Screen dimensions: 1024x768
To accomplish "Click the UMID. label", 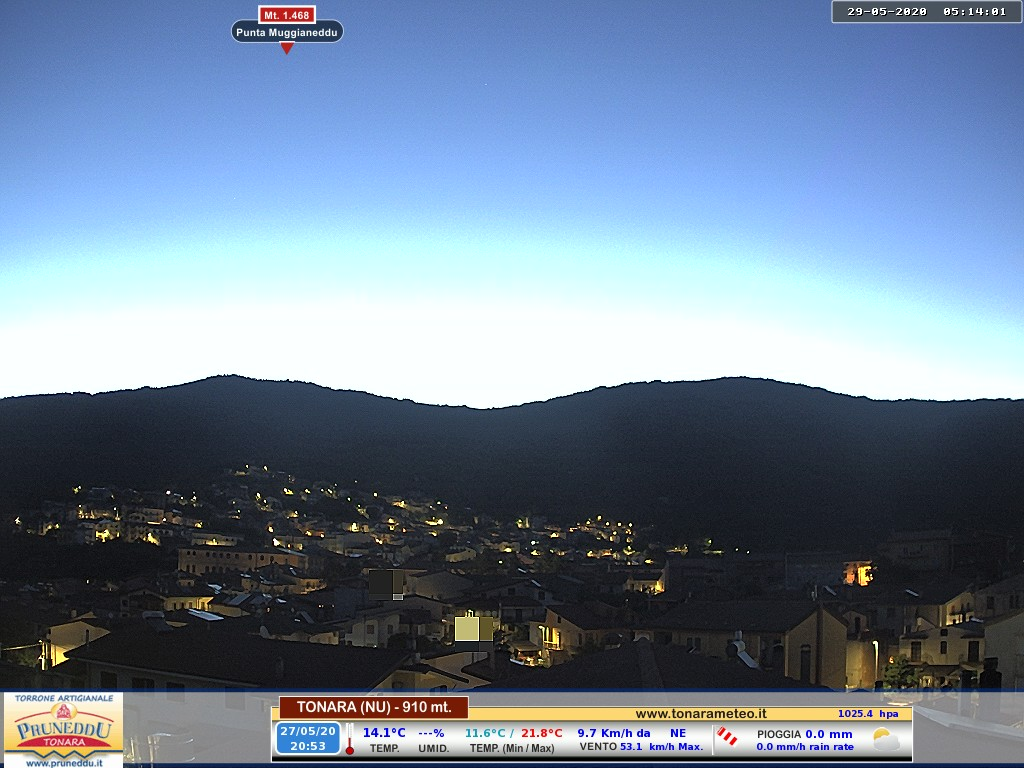I will pyautogui.click(x=434, y=748).
